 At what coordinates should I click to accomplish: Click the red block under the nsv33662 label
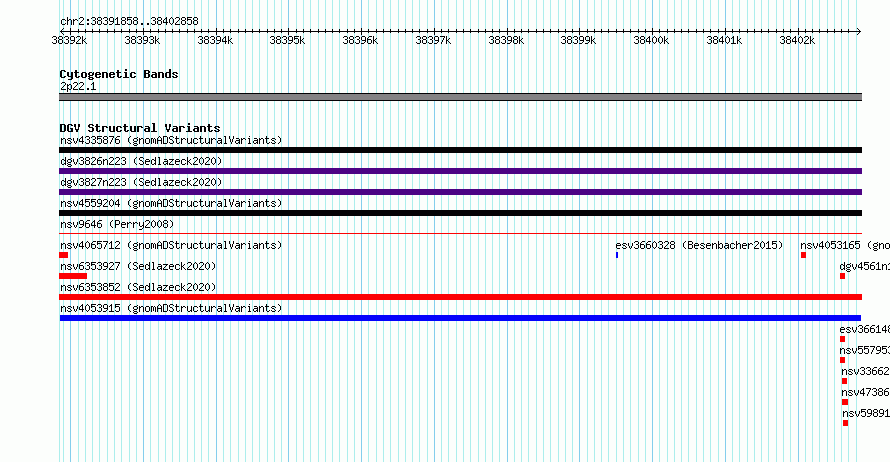(x=845, y=381)
